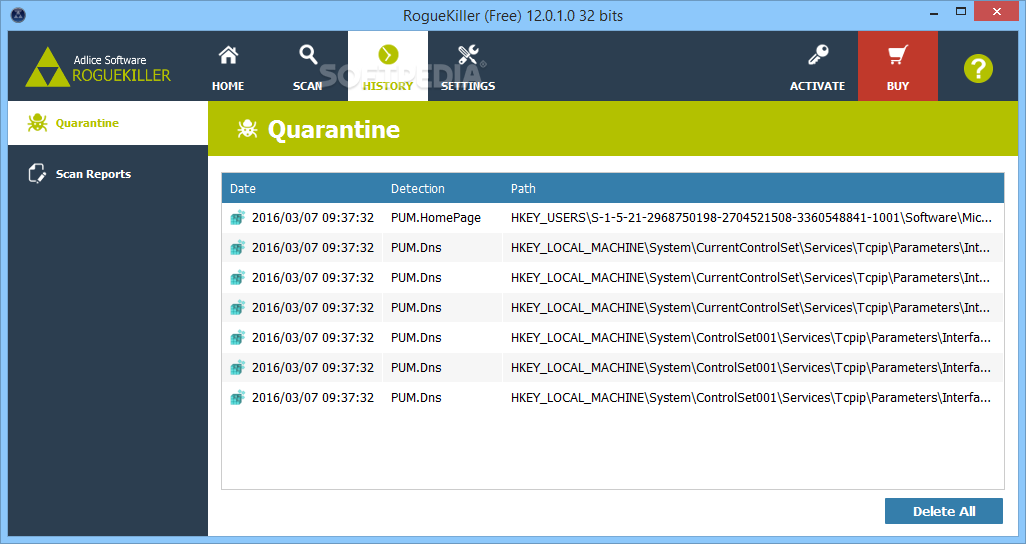Click the Delete All button

944,511
